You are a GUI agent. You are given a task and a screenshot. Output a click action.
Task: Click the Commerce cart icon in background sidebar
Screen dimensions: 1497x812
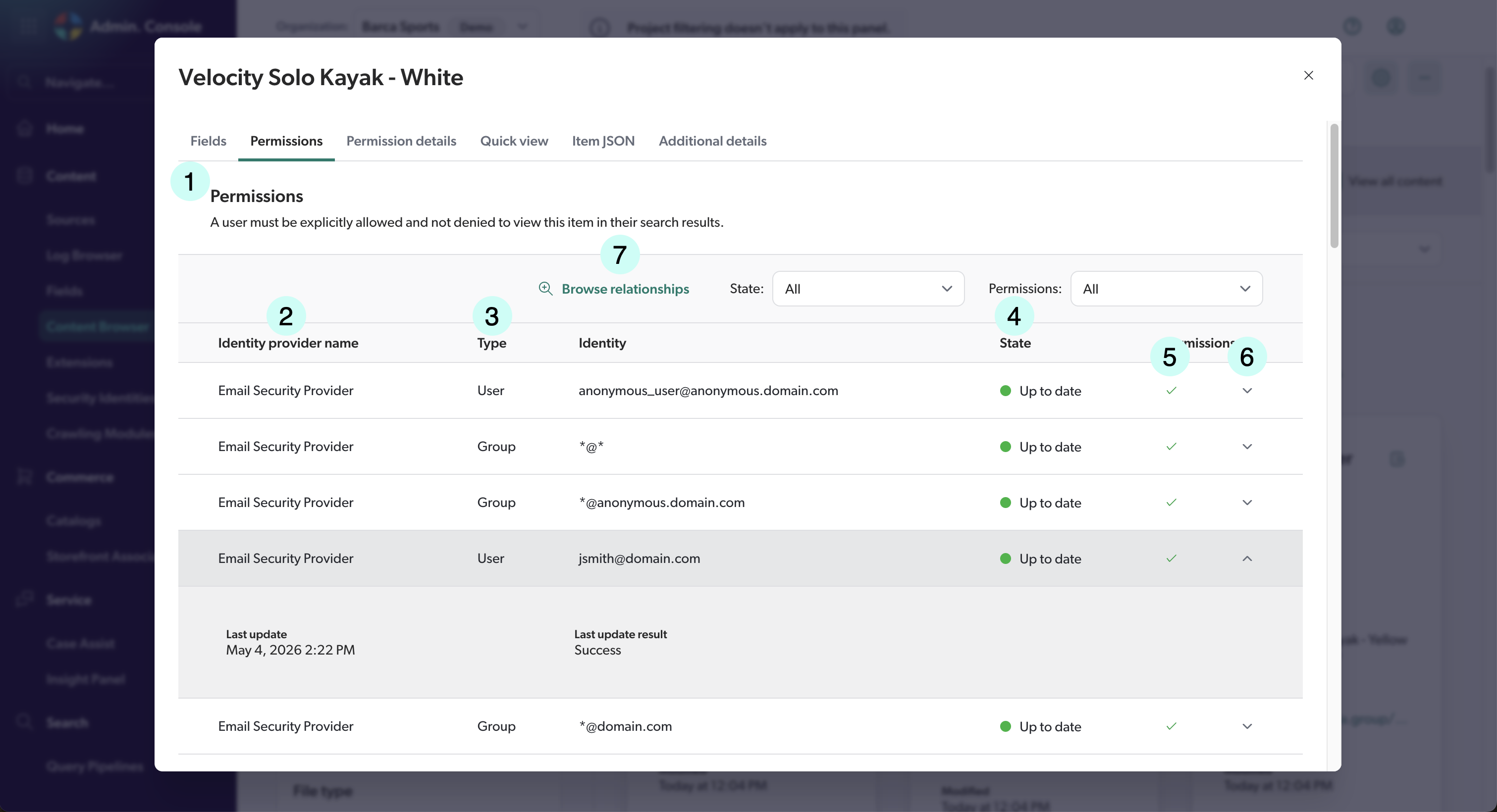[x=24, y=477]
